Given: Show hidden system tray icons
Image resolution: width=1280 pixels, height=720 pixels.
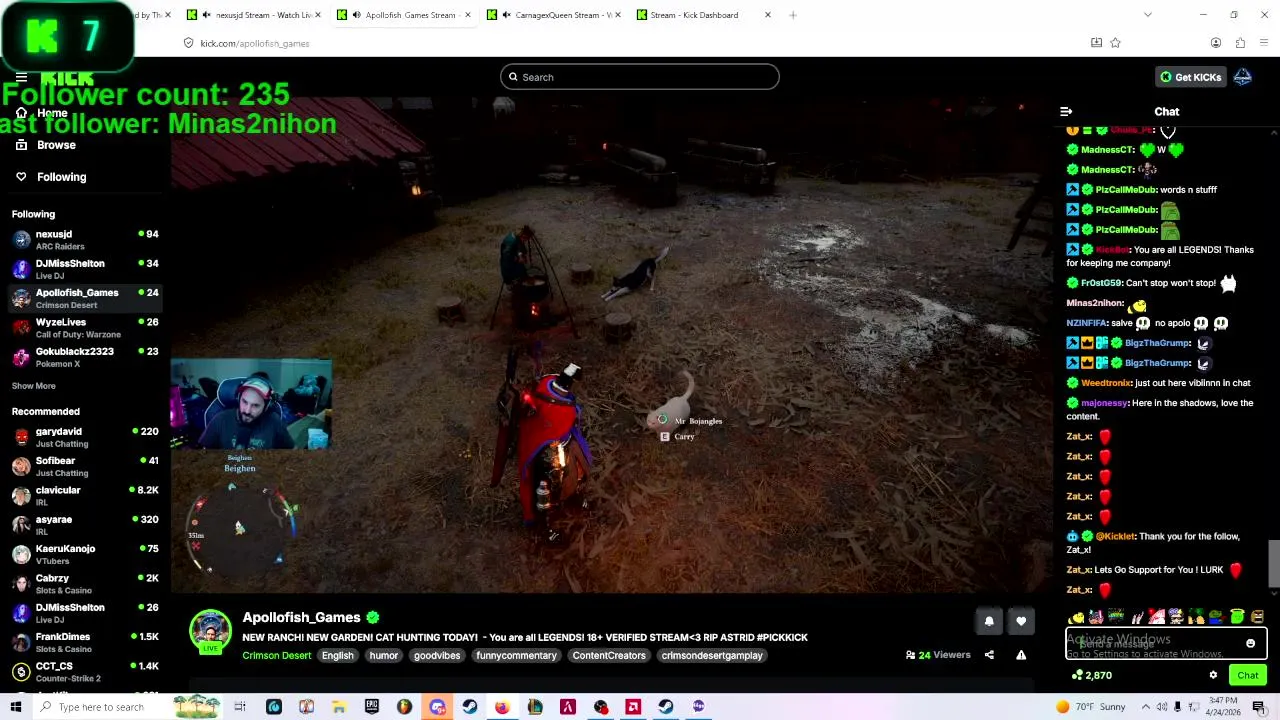Looking at the screenshot, I should 1145,707.
